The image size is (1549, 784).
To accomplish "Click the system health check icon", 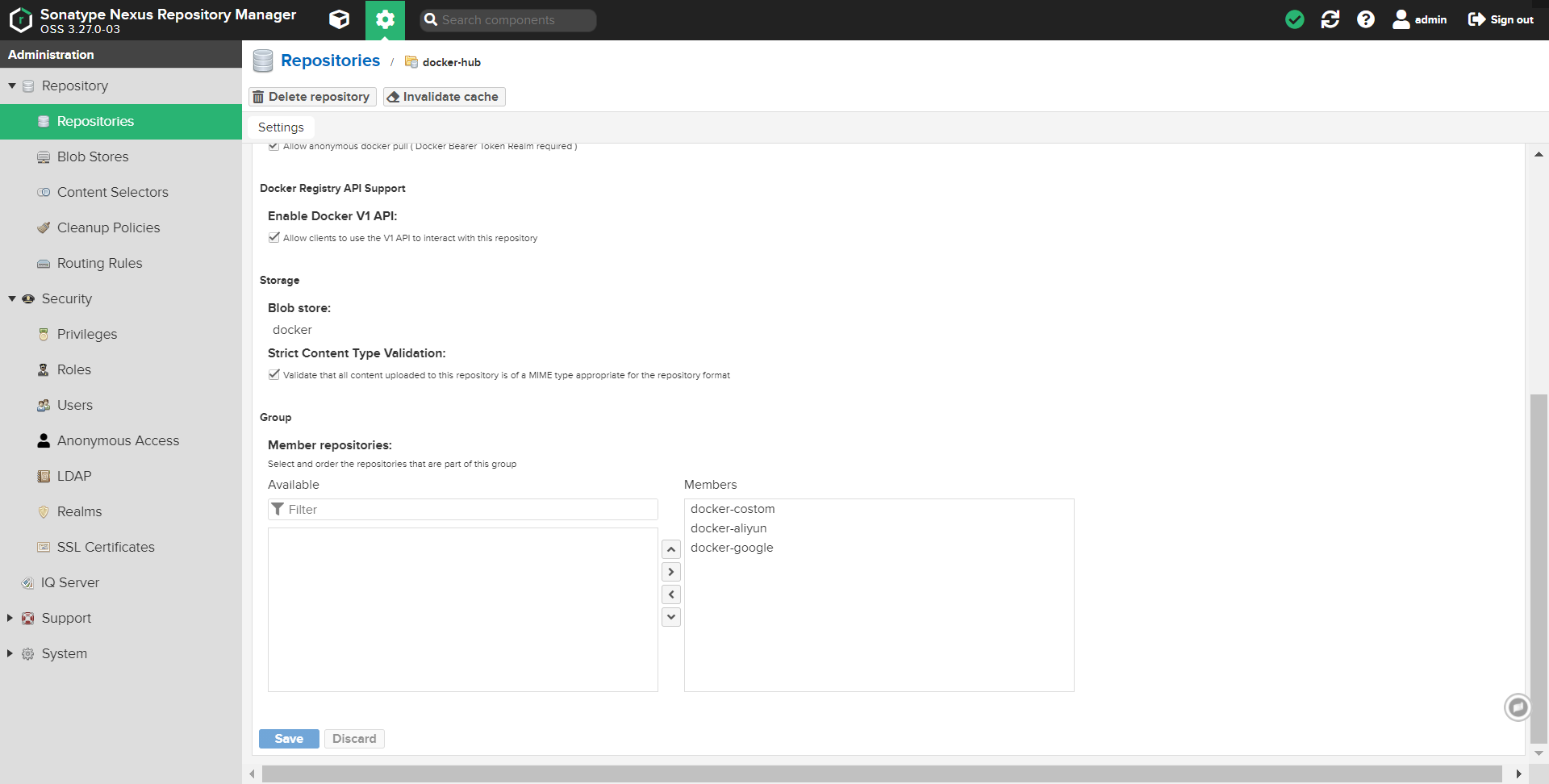I will pyautogui.click(x=1294, y=19).
